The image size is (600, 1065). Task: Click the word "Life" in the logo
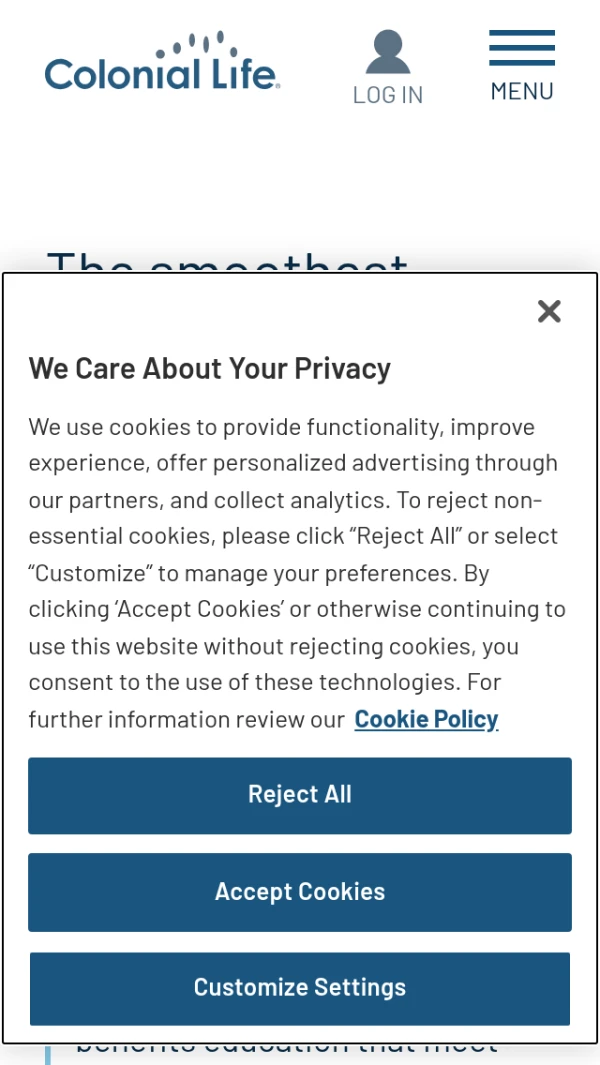pos(245,74)
